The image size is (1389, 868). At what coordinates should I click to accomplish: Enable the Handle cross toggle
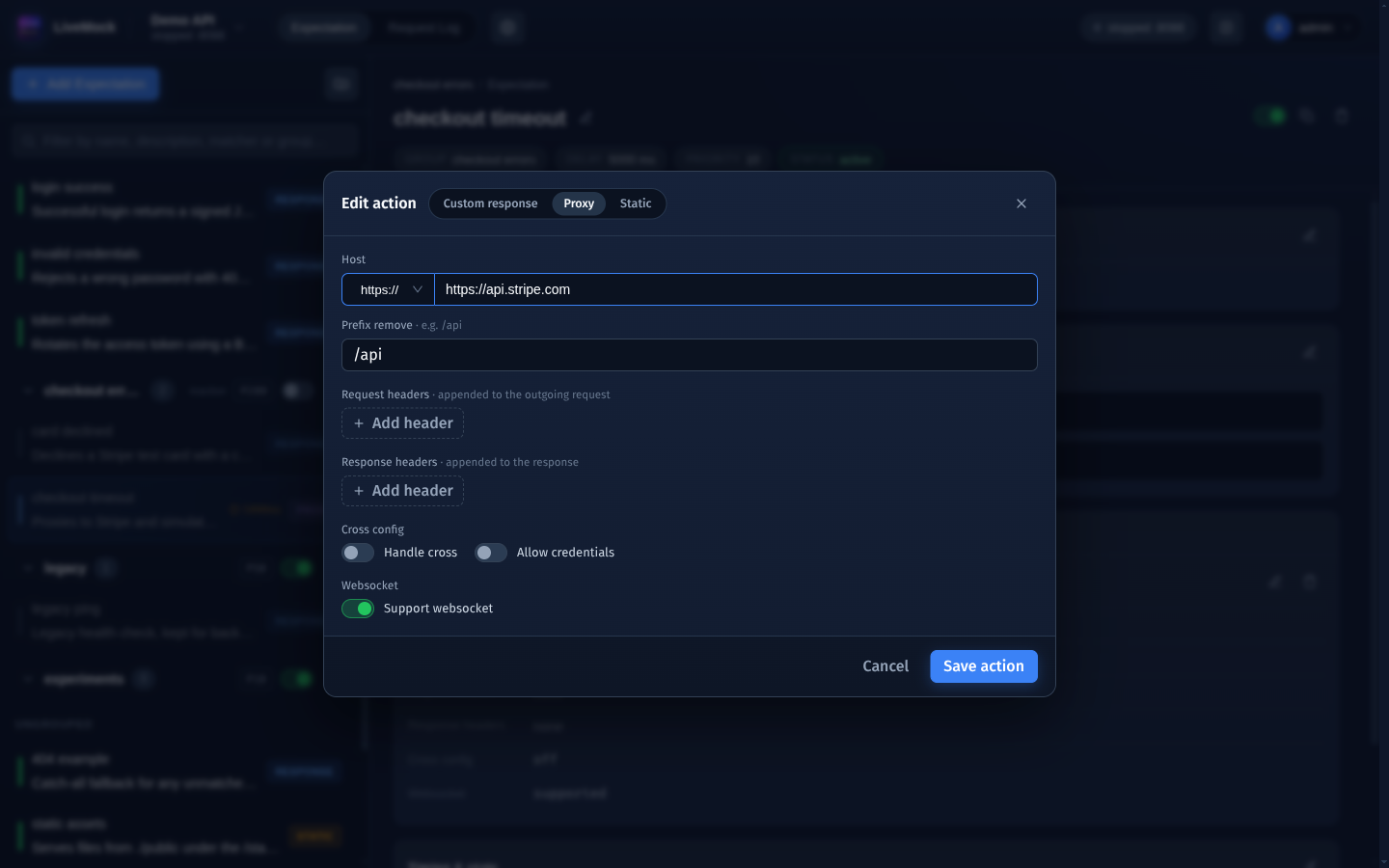point(358,553)
